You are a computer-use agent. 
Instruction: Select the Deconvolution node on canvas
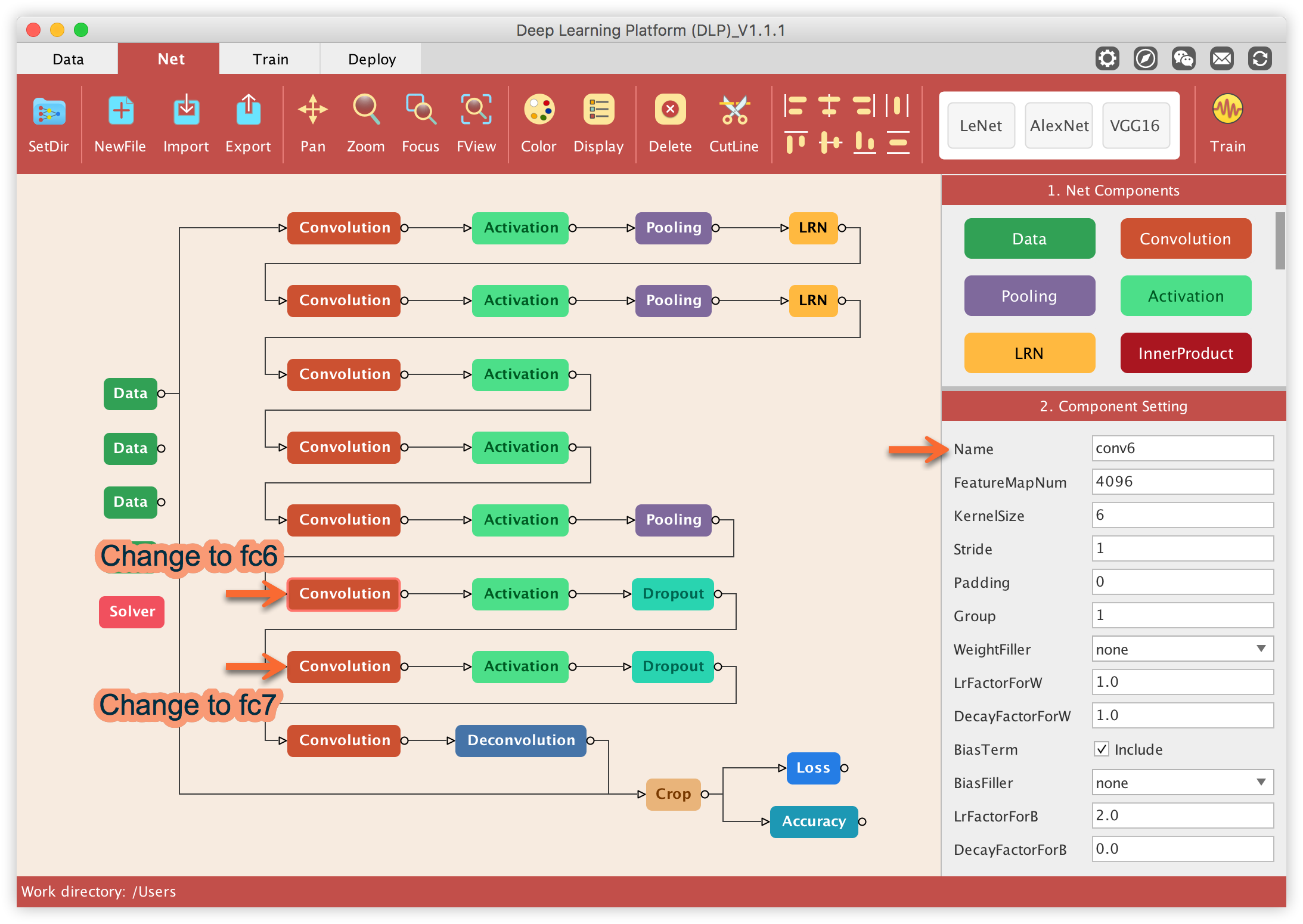pyautogui.click(x=521, y=740)
